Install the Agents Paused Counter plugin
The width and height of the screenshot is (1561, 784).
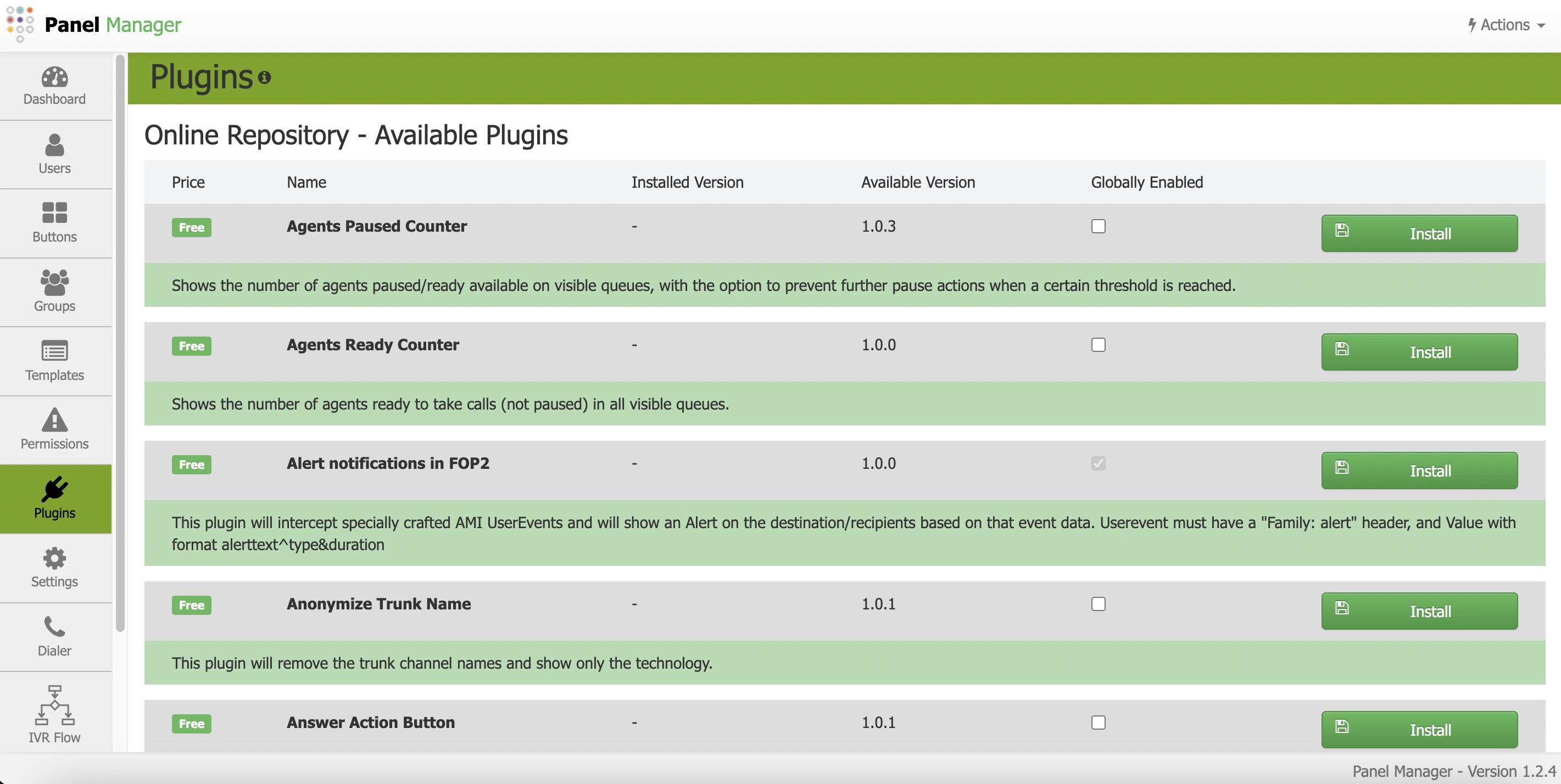pos(1419,233)
